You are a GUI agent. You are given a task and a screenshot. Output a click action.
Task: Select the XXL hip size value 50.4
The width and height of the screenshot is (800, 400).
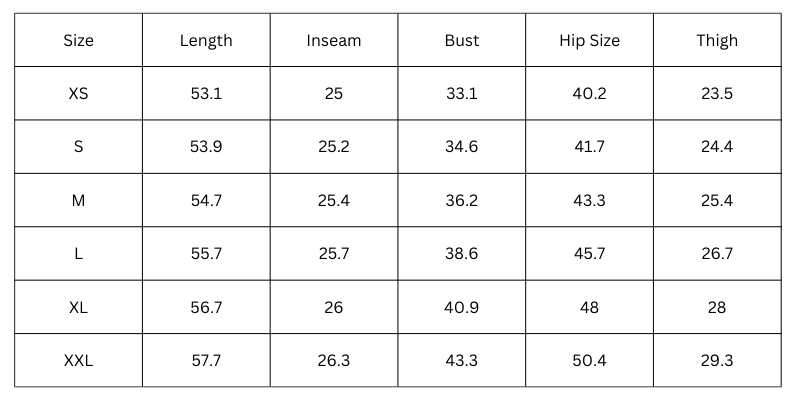589,360
